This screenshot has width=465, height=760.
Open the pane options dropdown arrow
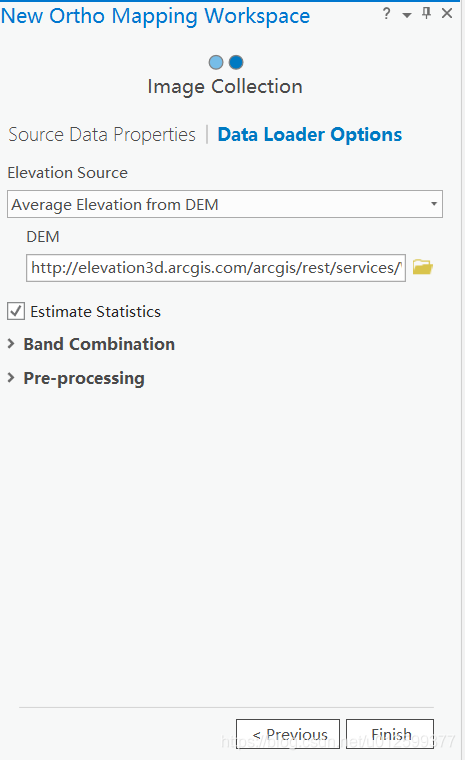pos(407,16)
